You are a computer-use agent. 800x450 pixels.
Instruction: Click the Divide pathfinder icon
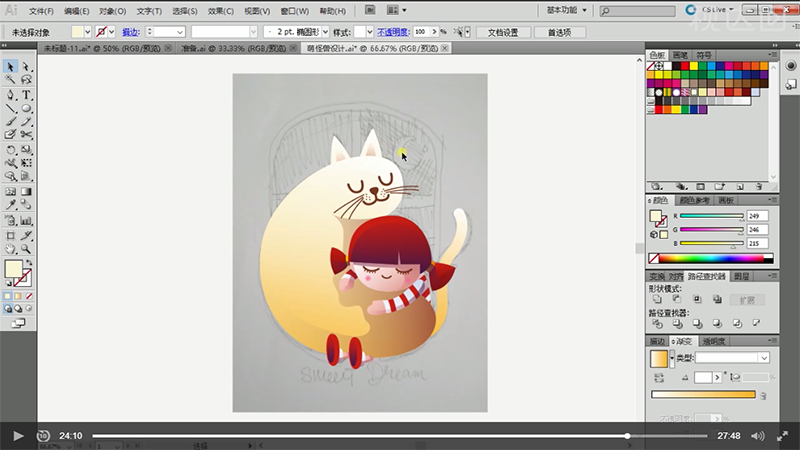pos(657,323)
